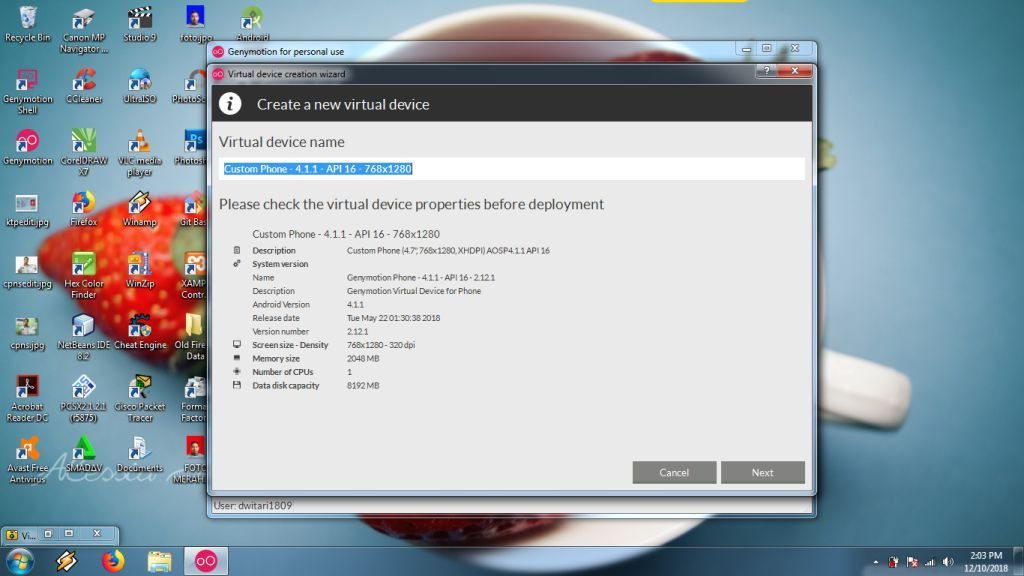This screenshot has width=1024, height=576.
Task: Click Winamp lightning taskbar icon
Action: 66,561
